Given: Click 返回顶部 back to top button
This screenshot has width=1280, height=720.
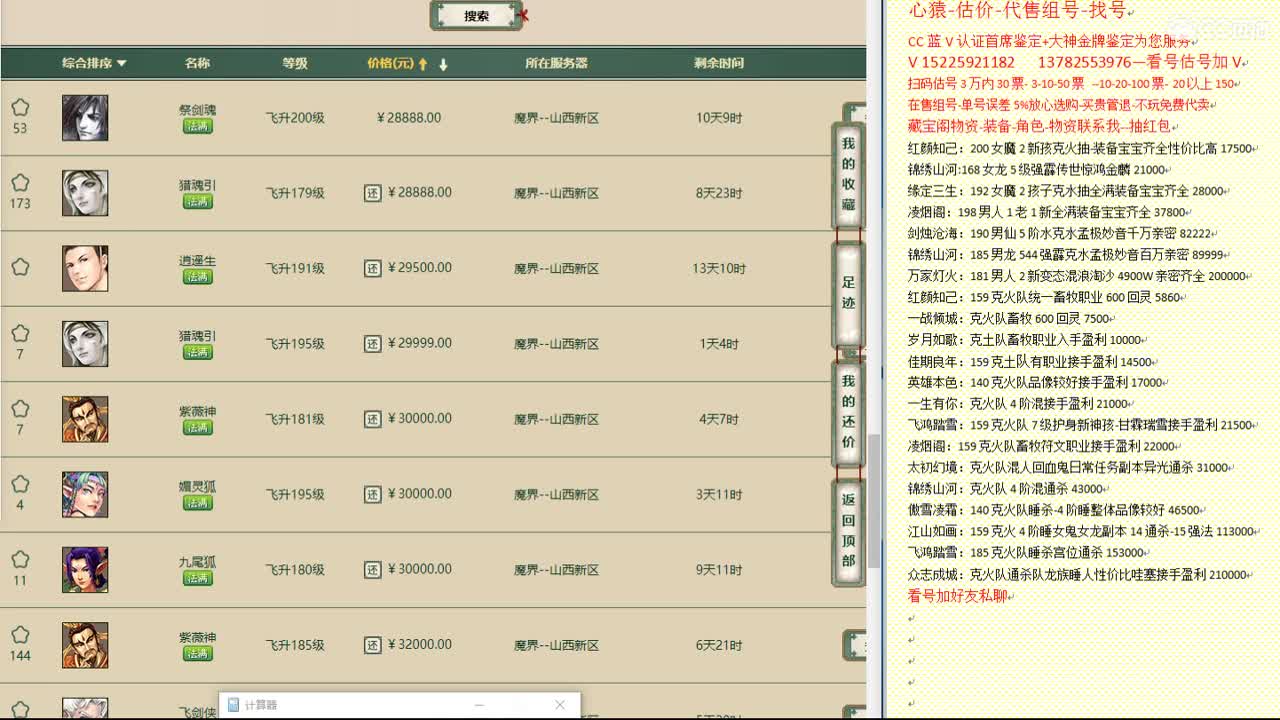Looking at the screenshot, I should point(848,530).
